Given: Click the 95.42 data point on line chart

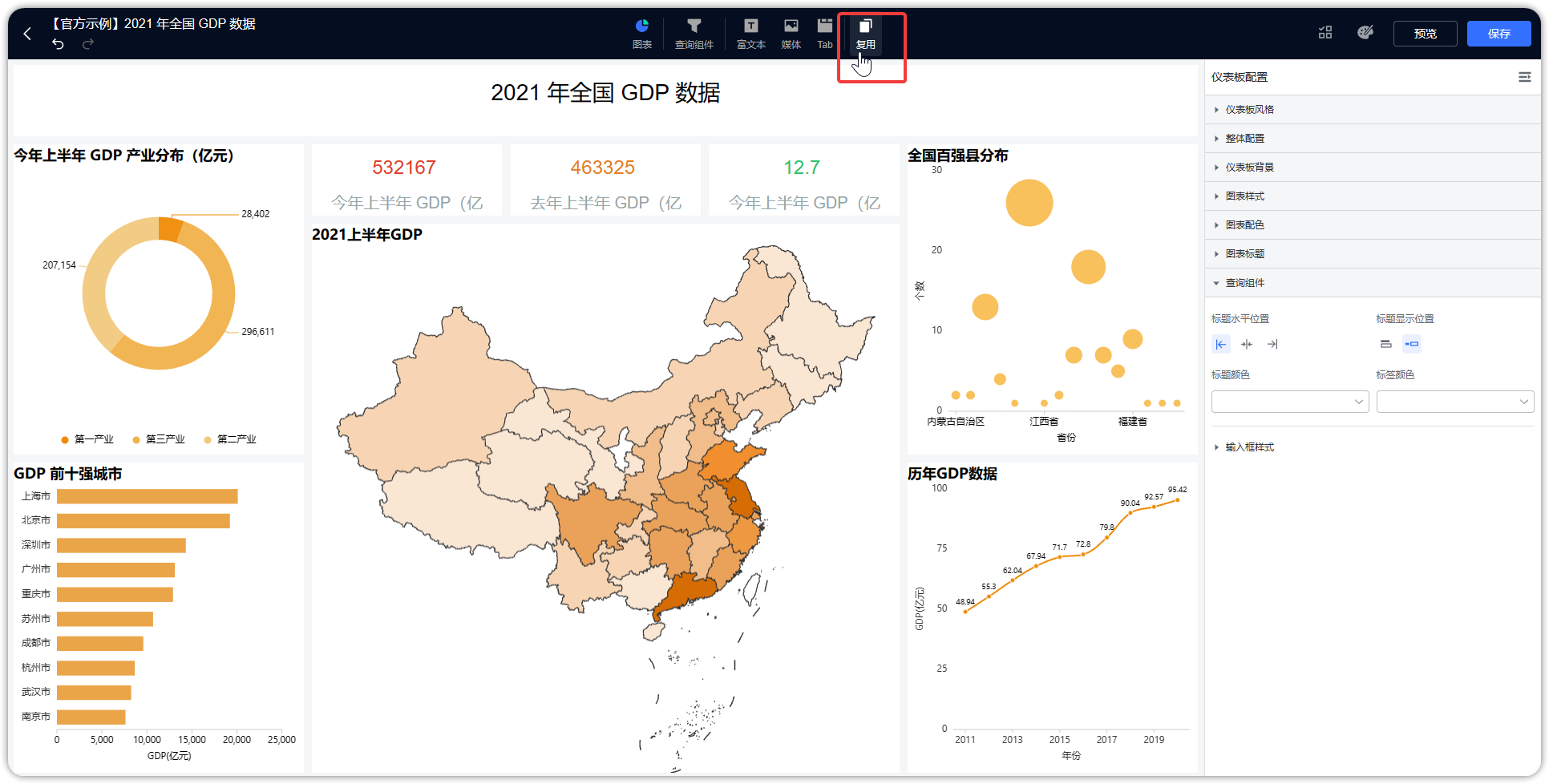Looking at the screenshot, I should click(x=1177, y=500).
